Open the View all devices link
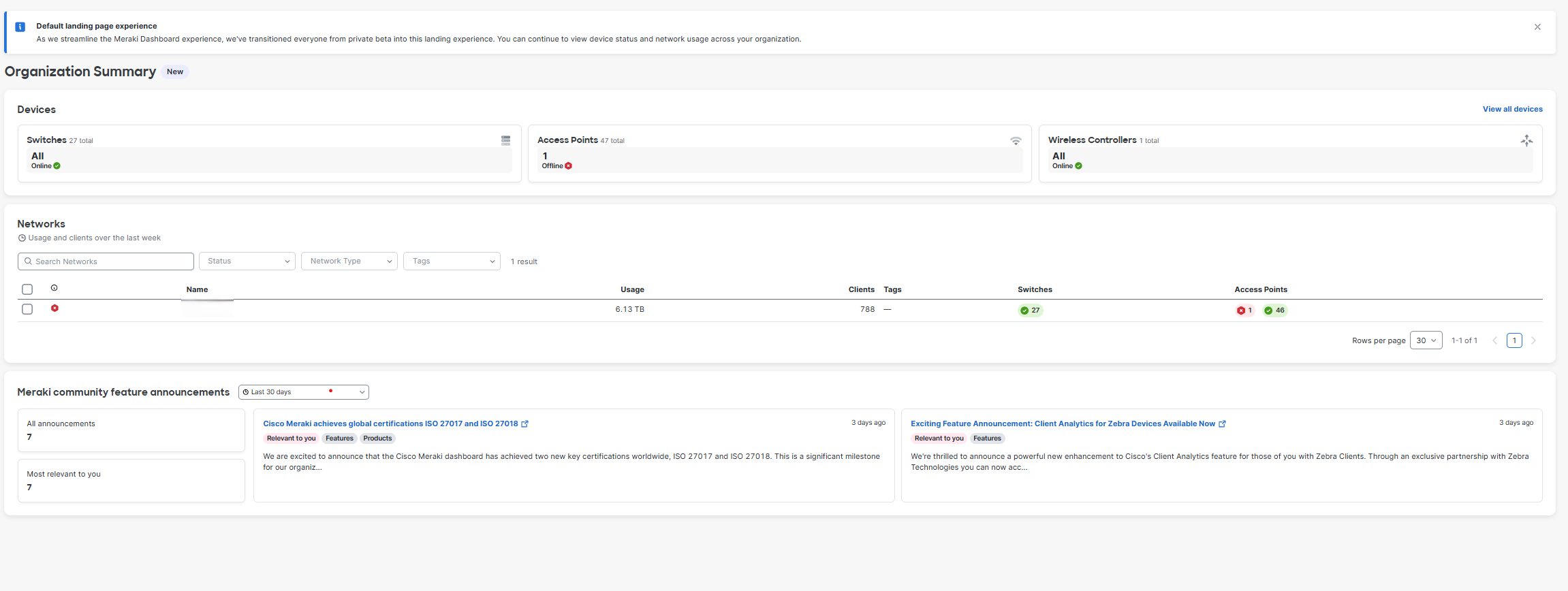 [1512, 109]
